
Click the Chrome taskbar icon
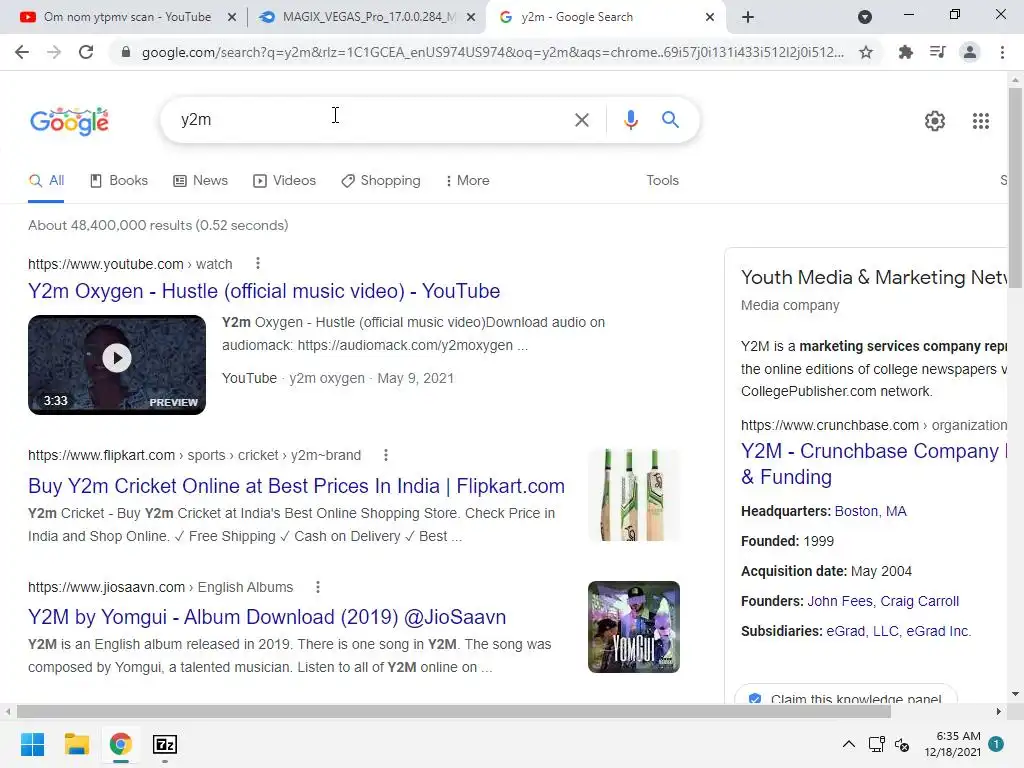coord(121,744)
